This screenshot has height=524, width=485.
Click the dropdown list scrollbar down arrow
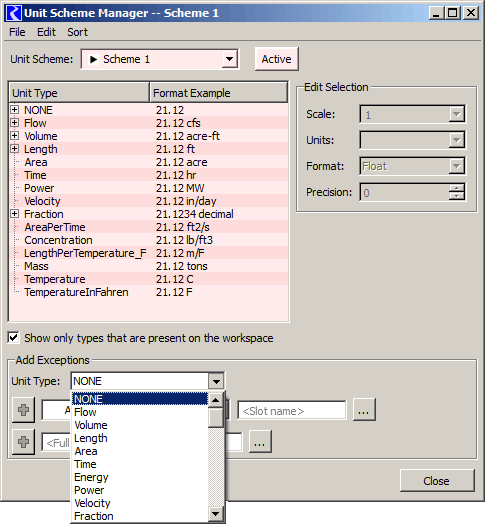(216, 514)
